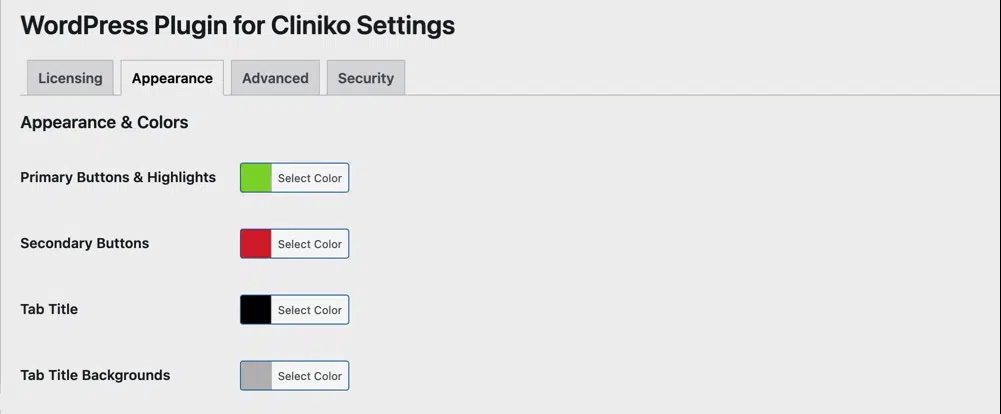The height and width of the screenshot is (414, 1001).
Task: Open Select Color beside Tab Title
Action: (x=310, y=310)
